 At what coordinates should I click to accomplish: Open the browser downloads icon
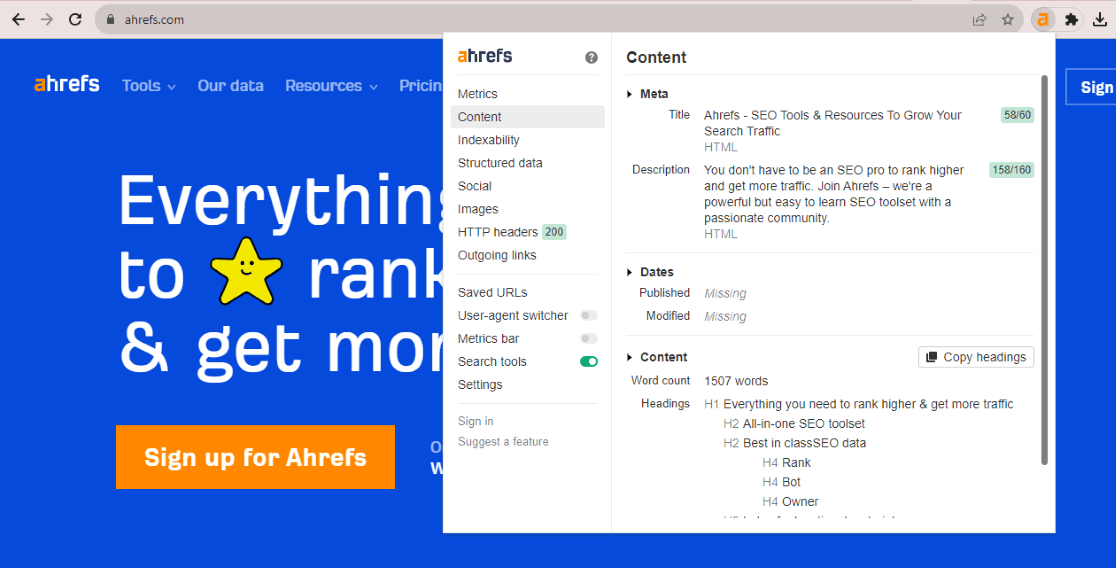pos(1100,20)
